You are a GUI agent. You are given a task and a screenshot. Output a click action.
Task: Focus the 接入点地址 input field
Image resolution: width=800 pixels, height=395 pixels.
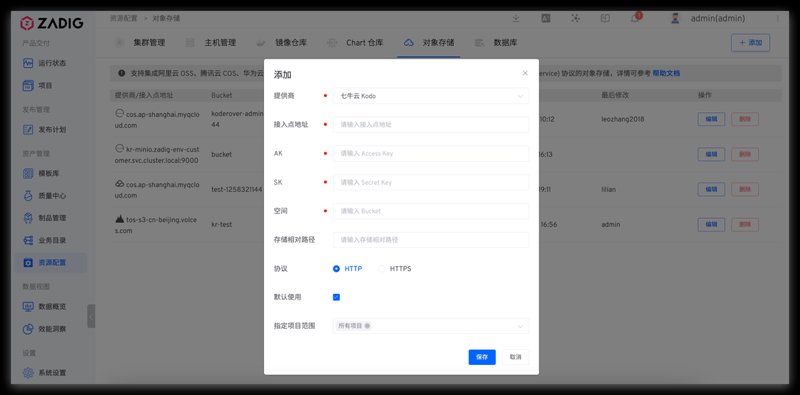pyautogui.click(x=431, y=125)
